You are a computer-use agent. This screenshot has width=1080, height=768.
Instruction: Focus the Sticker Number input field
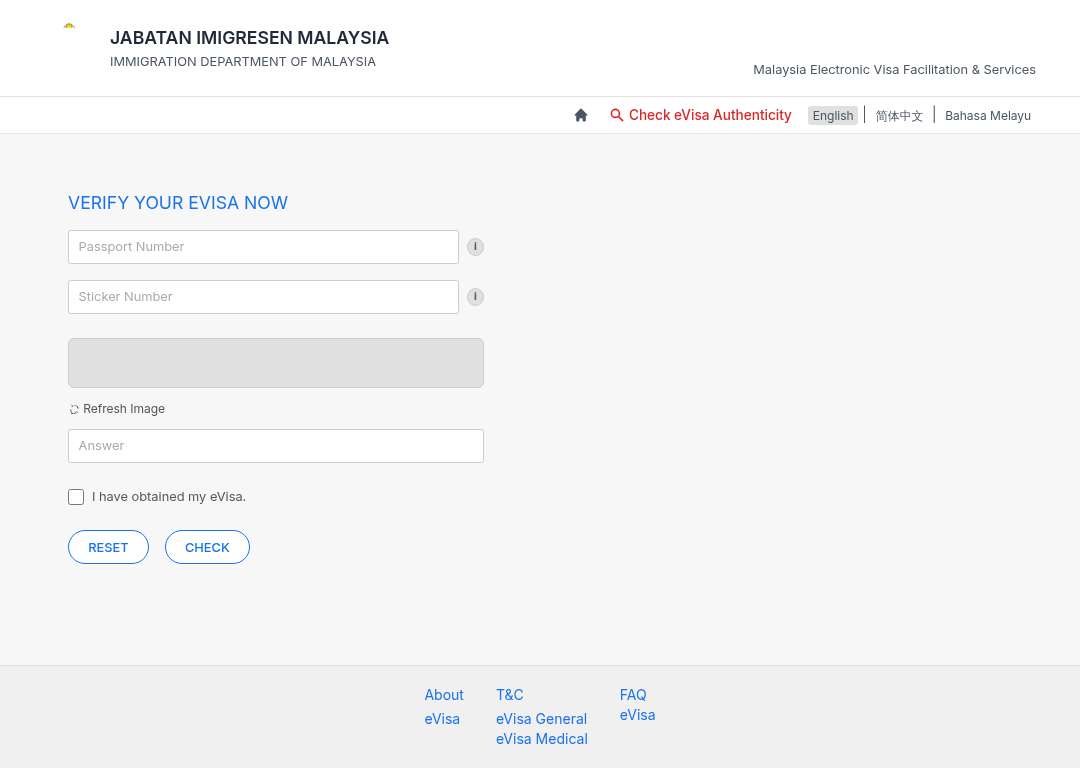[263, 297]
